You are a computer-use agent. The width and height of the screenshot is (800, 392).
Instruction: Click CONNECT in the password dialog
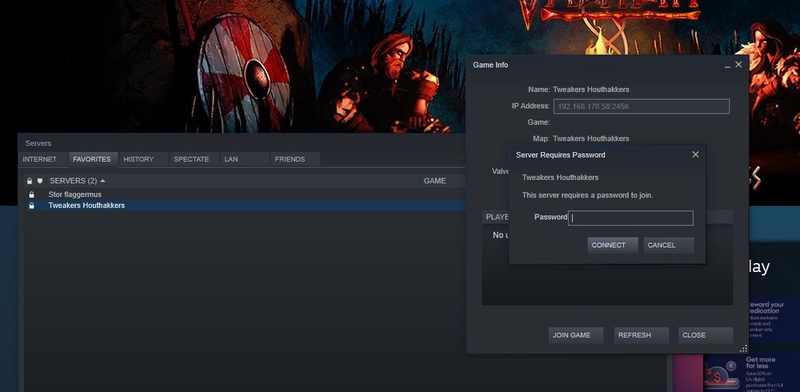point(612,245)
